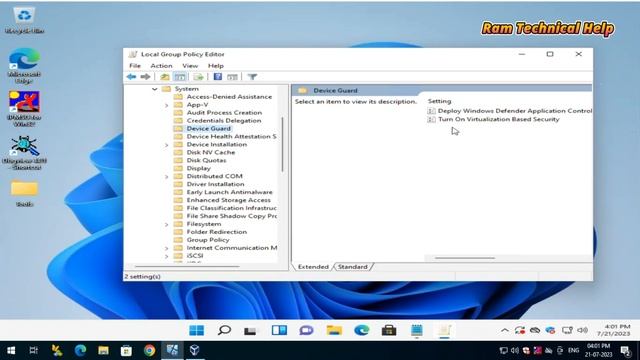The image size is (640, 360).
Task: Click Search magnifier in inner taskbar
Action: click(224, 330)
